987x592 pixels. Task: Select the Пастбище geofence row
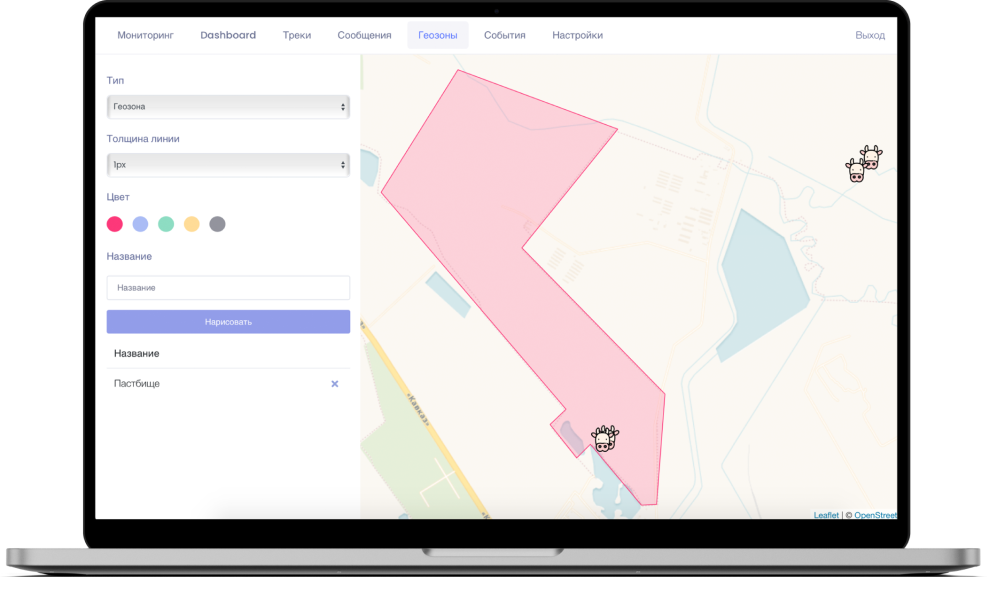tap(228, 384)
